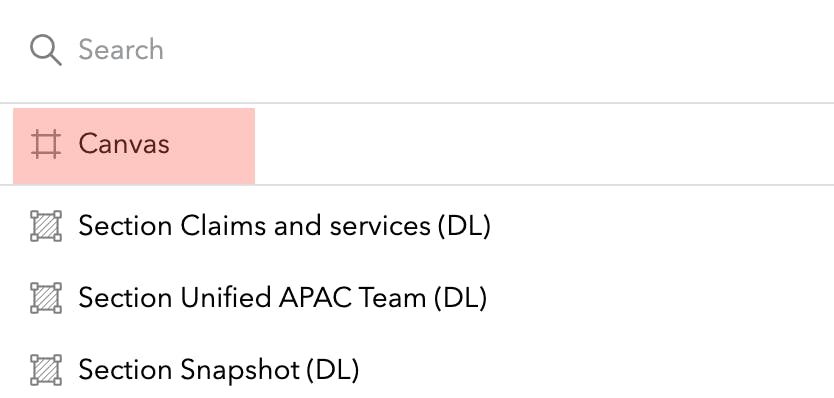Click the word Canvas in highlighted row

pos(124,144)
